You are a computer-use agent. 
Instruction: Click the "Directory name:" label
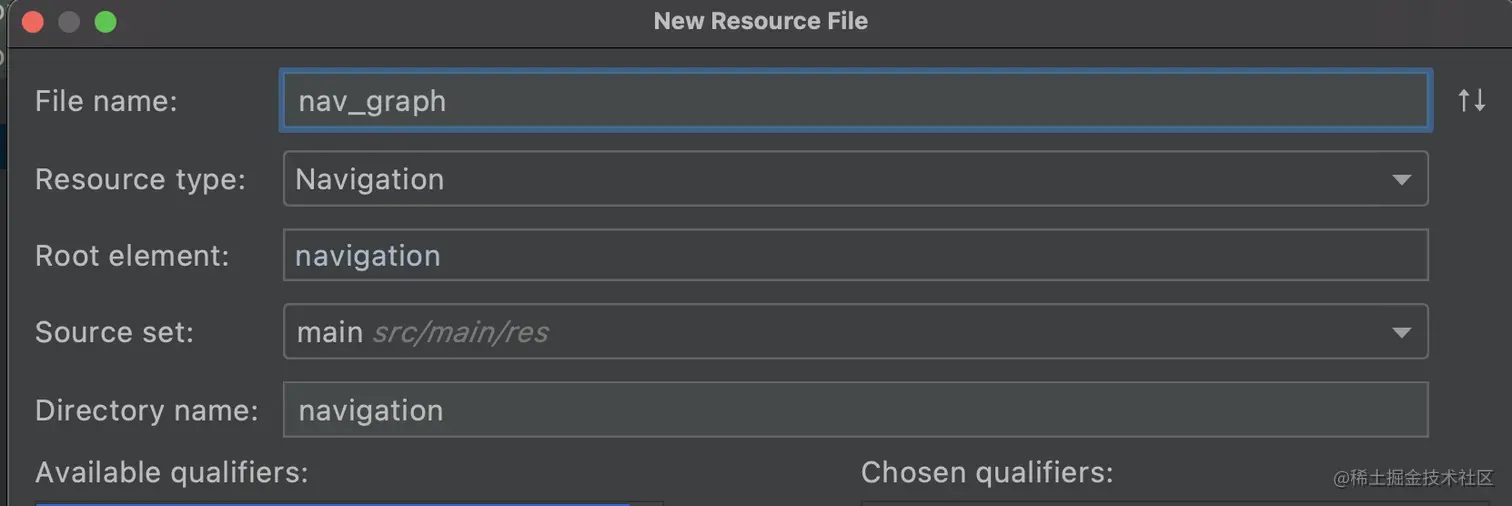point(146,410)
